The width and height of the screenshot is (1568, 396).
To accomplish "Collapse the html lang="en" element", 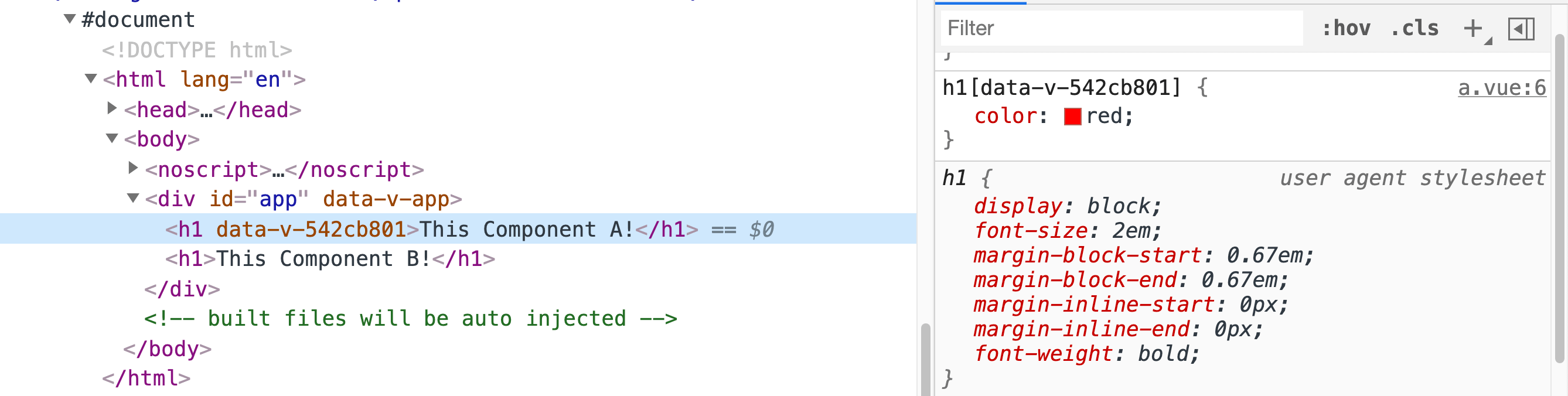I will [x=91, y=78].
